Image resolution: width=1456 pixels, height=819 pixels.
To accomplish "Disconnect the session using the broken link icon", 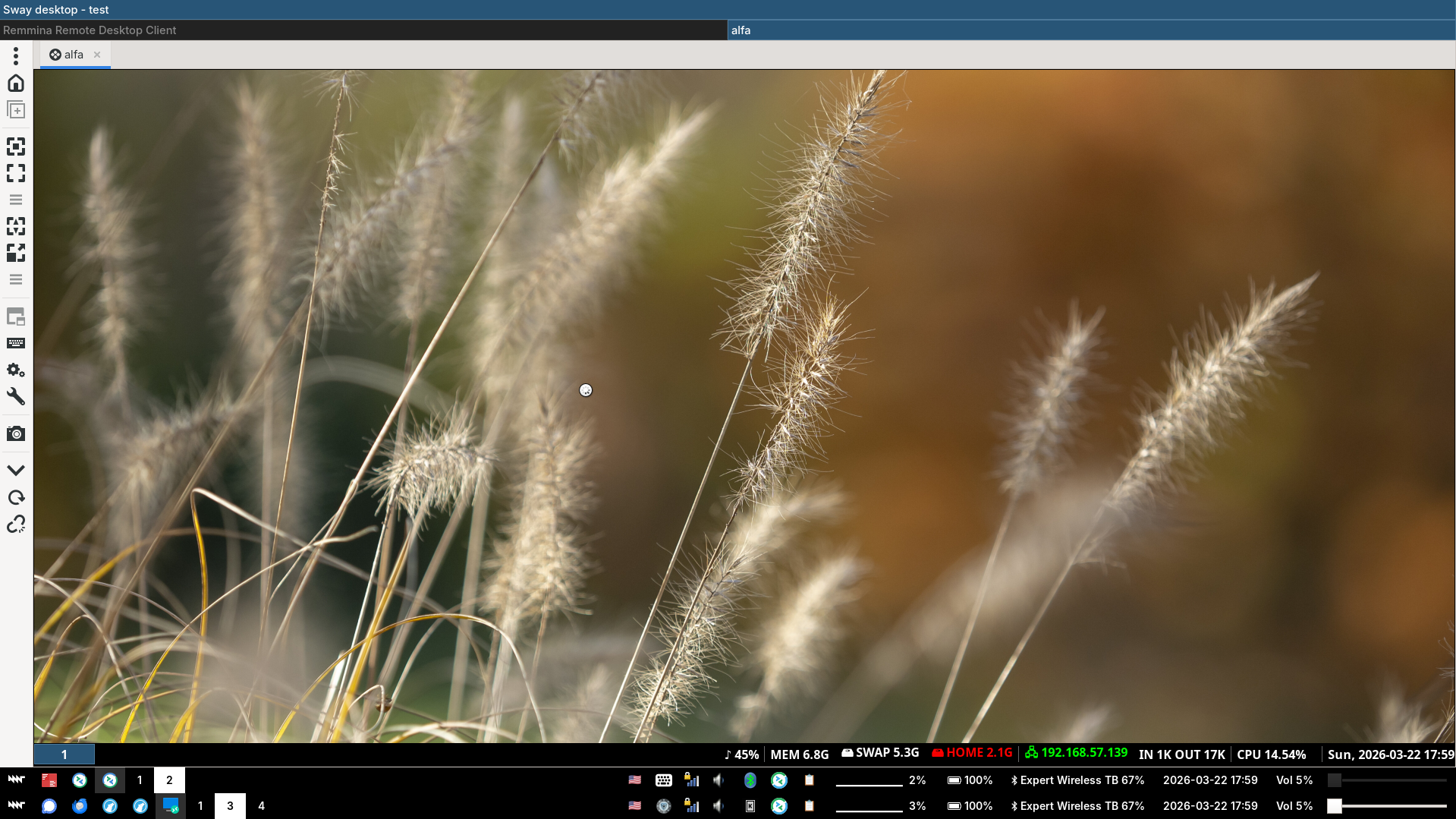I will [x=16, y=524].
